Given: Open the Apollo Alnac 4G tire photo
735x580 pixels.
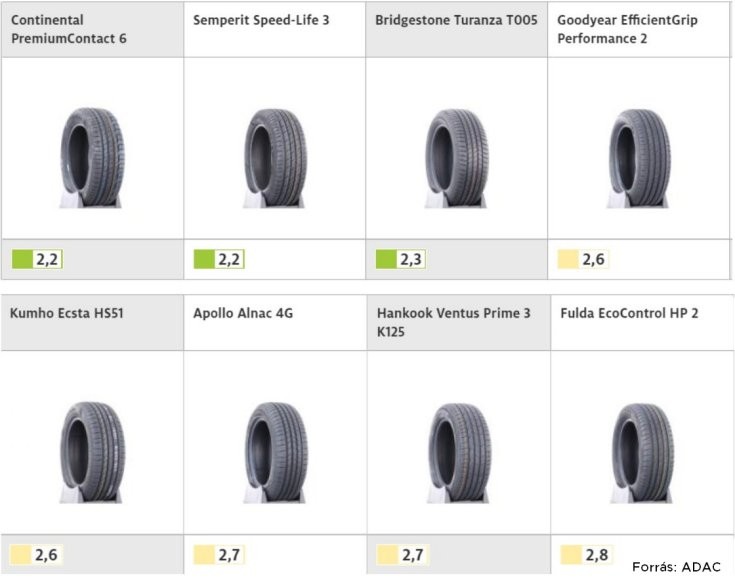Looking at the screenshot, I should tap(275, 452).
